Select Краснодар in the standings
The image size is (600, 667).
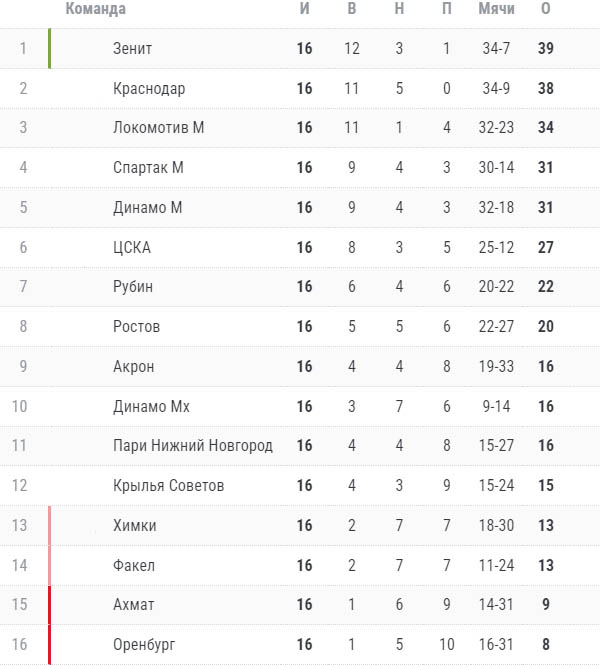pos(149,88)
